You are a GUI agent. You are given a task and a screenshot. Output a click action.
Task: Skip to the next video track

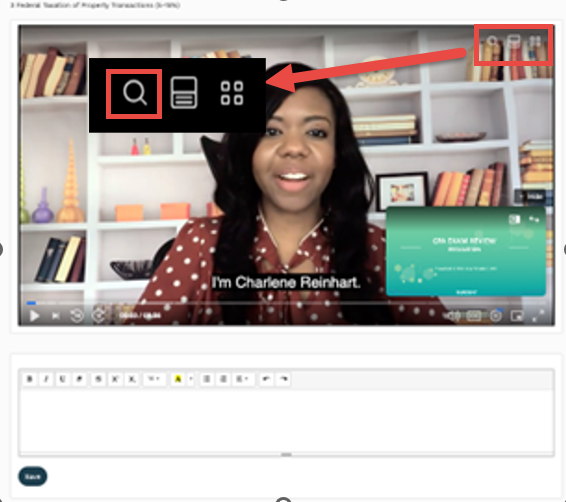click(56, 316)
